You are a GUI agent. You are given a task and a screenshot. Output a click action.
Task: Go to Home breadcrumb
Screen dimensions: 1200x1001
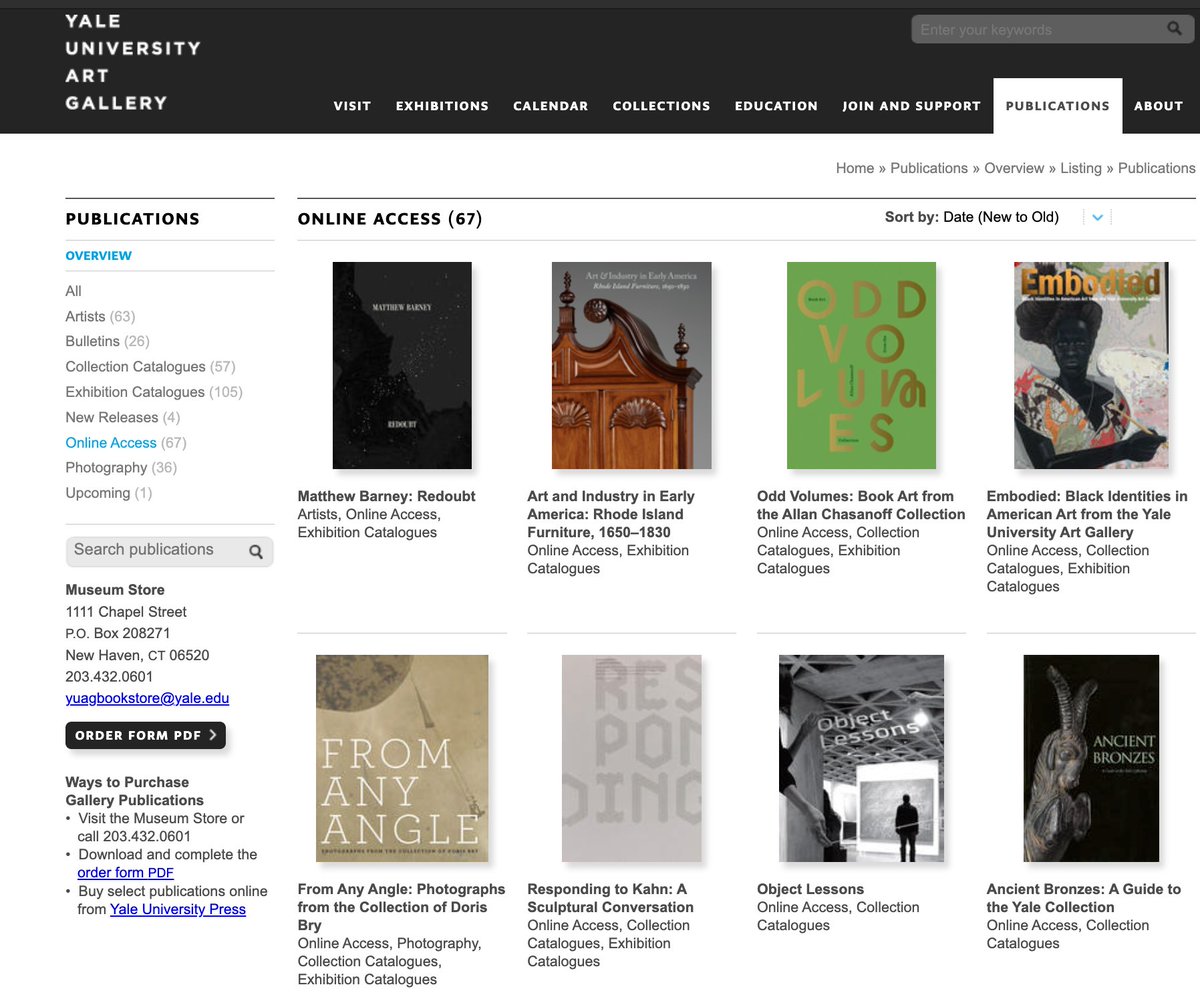click(x=855, y=168)
